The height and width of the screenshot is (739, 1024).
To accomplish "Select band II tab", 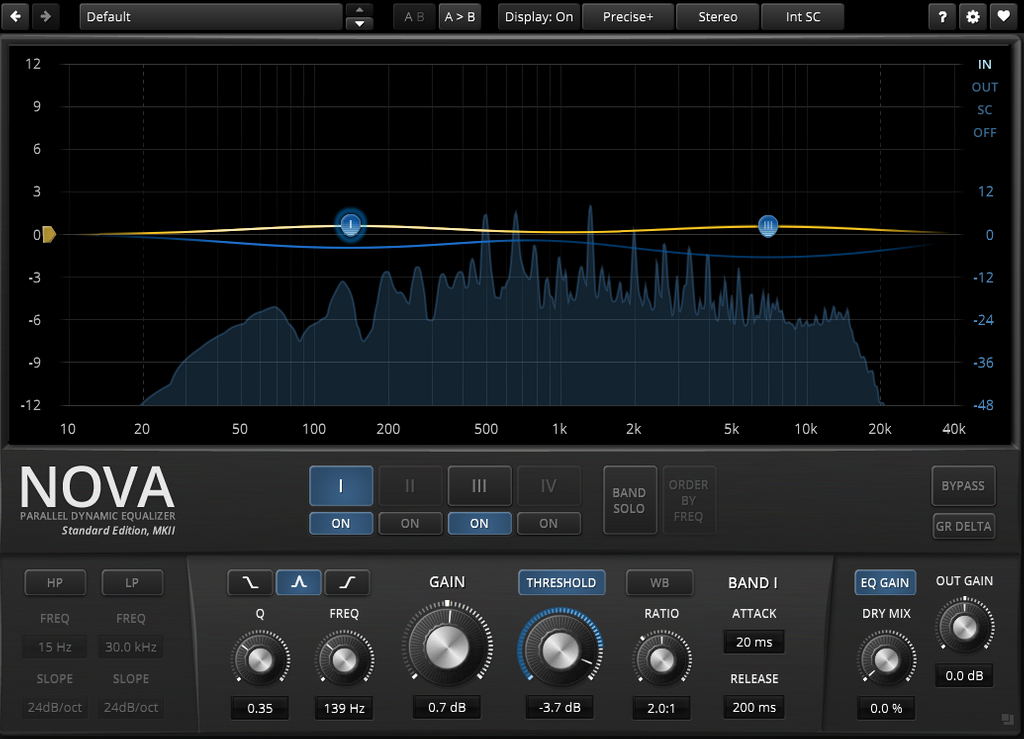I will [x=410, y=486].
